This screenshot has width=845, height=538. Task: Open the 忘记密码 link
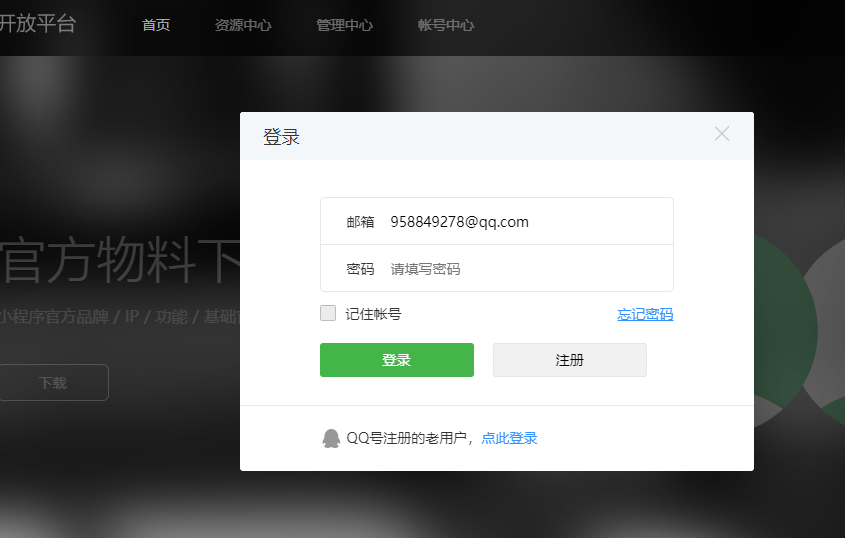645,314
